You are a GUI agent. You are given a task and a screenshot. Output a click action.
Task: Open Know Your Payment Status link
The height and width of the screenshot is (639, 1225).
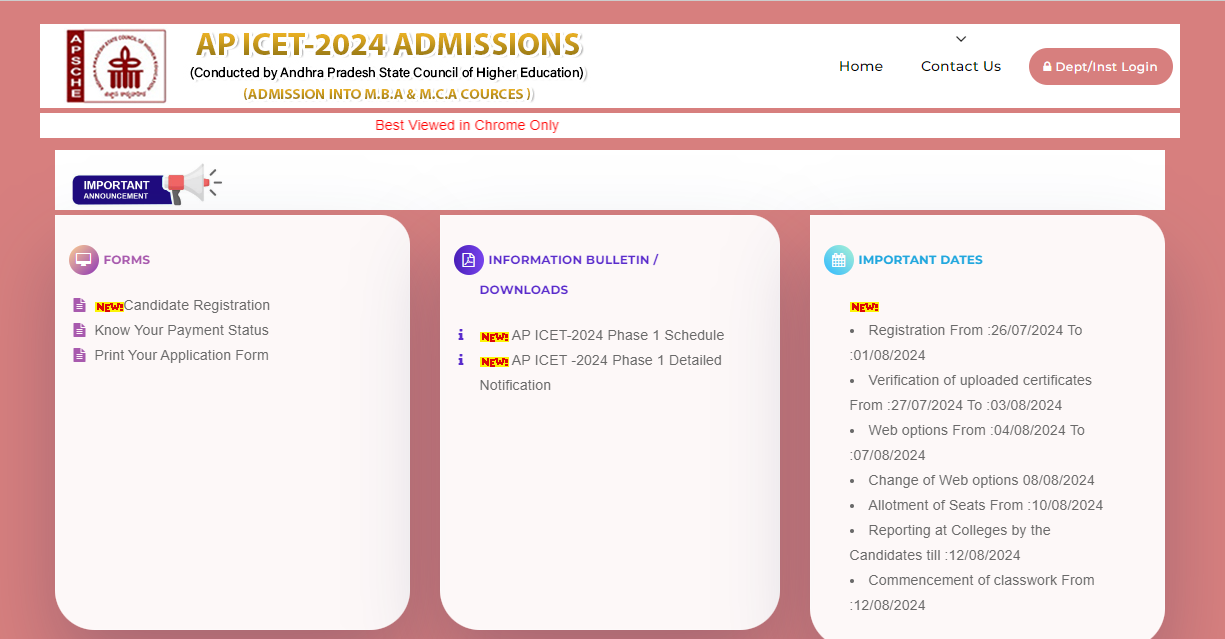[x=182, y=330]
